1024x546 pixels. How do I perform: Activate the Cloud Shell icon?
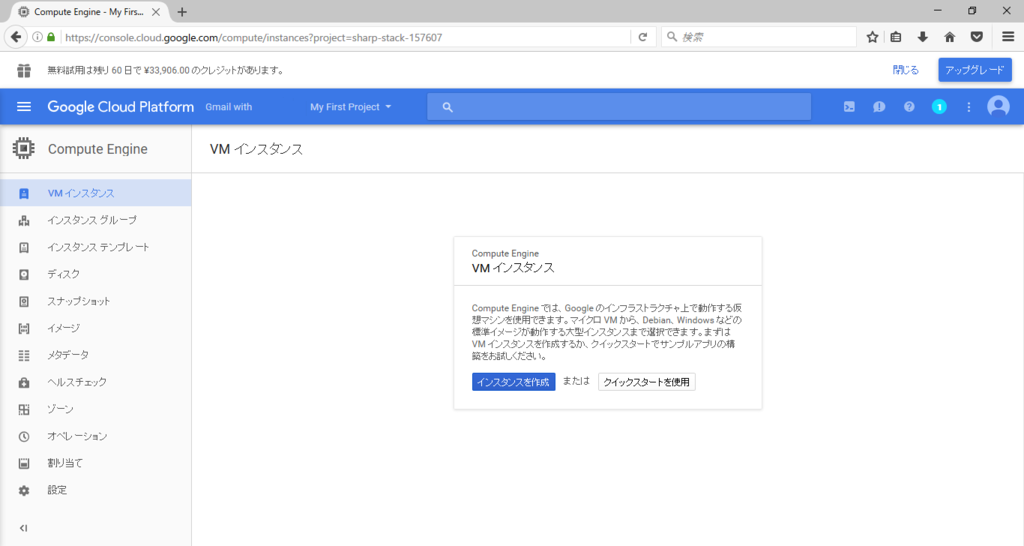pyautogui.click(x=849, y=106)
